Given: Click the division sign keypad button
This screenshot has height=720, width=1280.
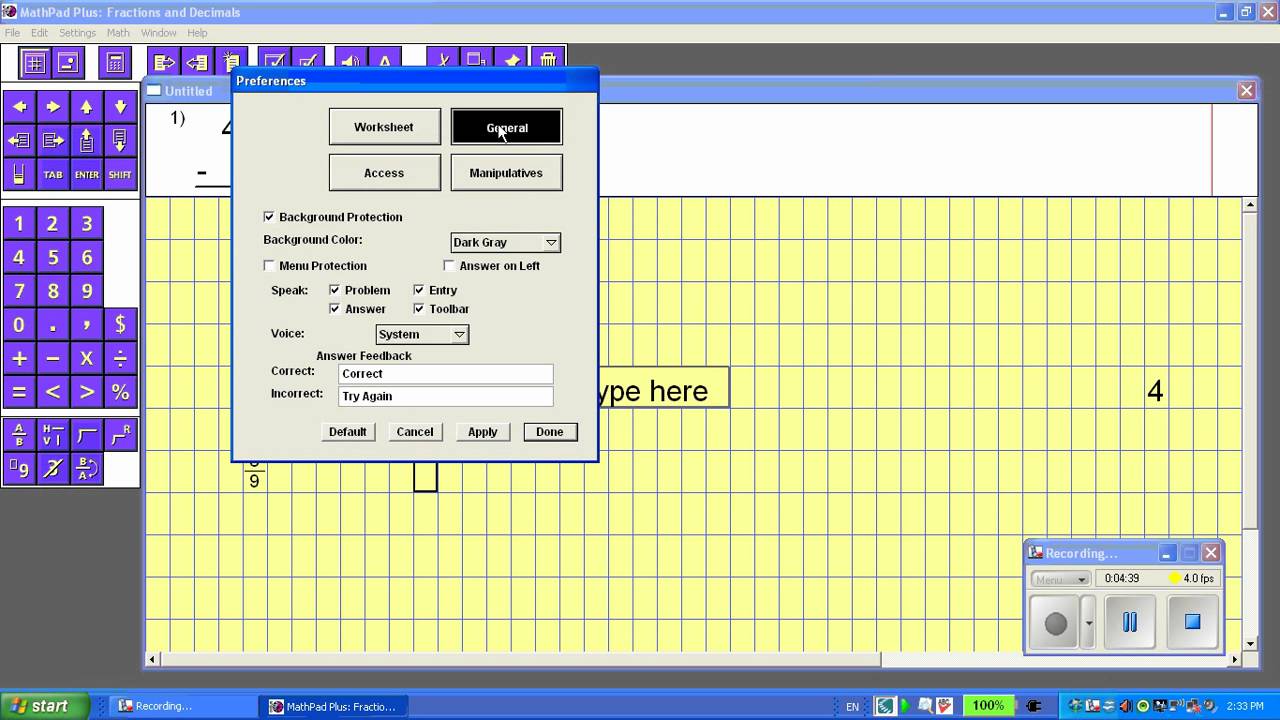Looking at the screenshot, I should click(x=120, y=359).
